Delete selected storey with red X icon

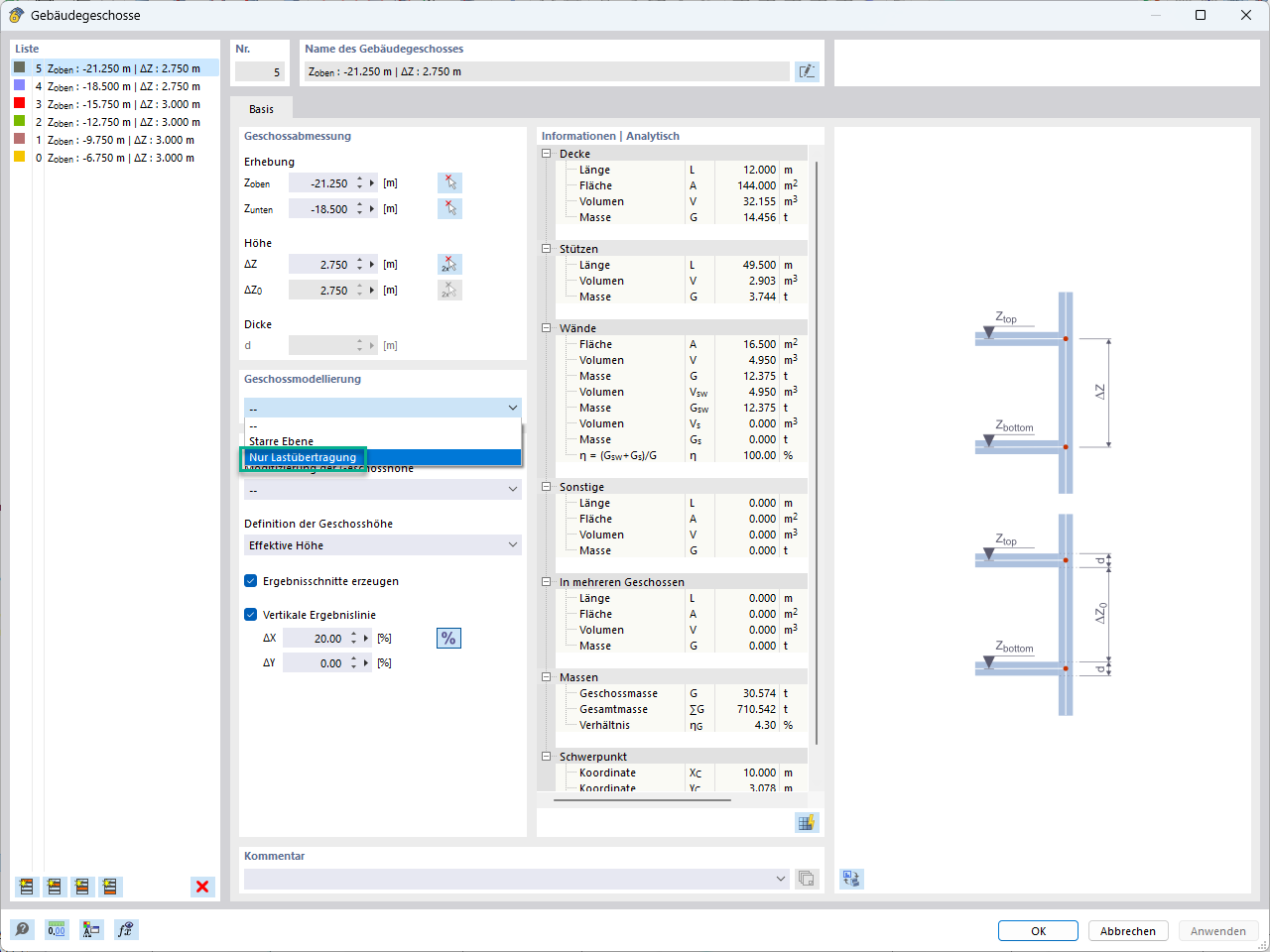(202, 887)
